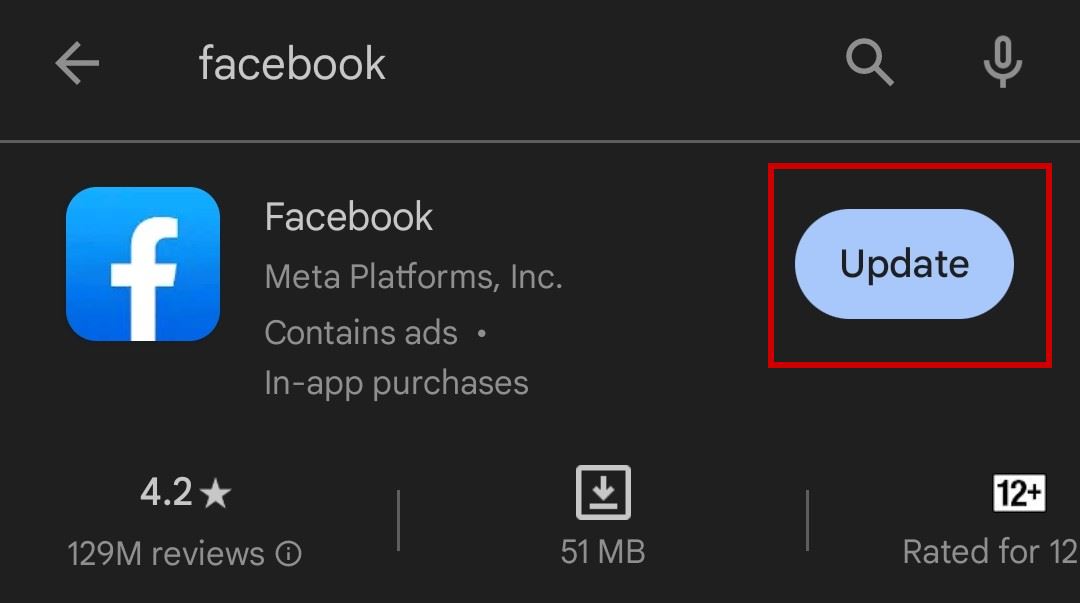
Task: Tap the 'Contains ads' label
Action: [x=361, y=332]
